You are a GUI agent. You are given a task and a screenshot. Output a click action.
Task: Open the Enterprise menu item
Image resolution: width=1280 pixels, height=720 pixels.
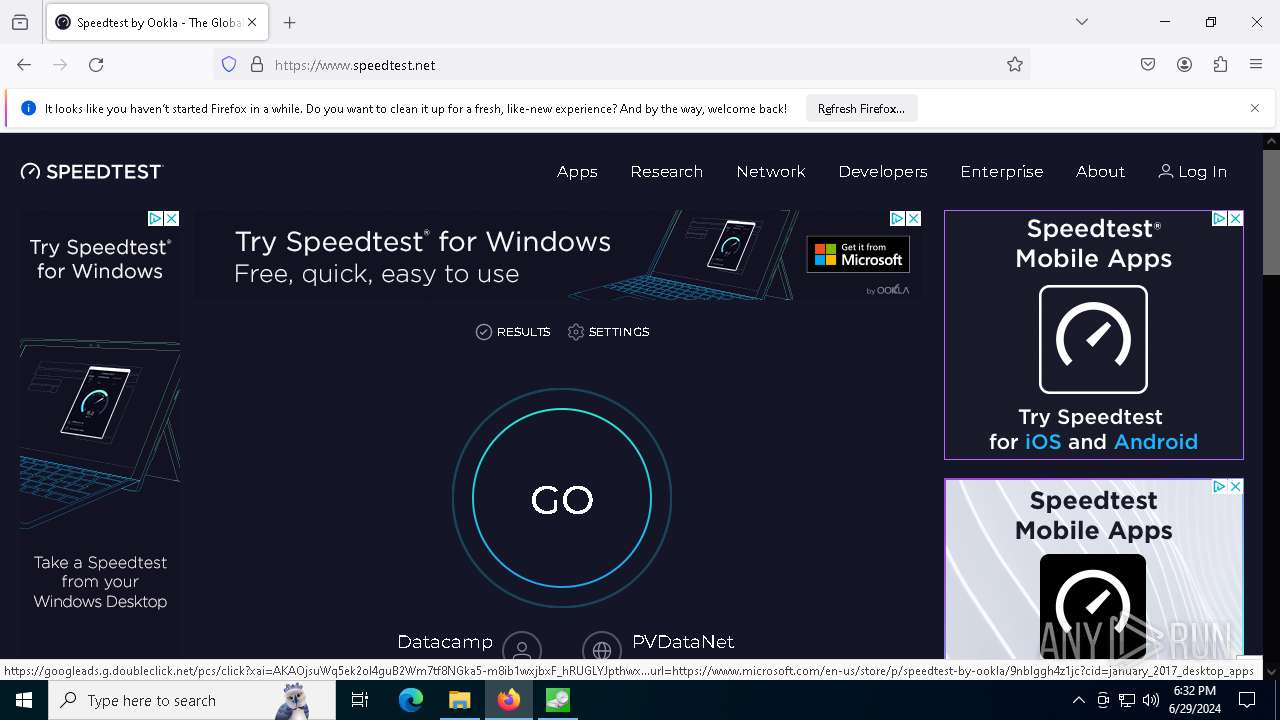click(1002, 172)
